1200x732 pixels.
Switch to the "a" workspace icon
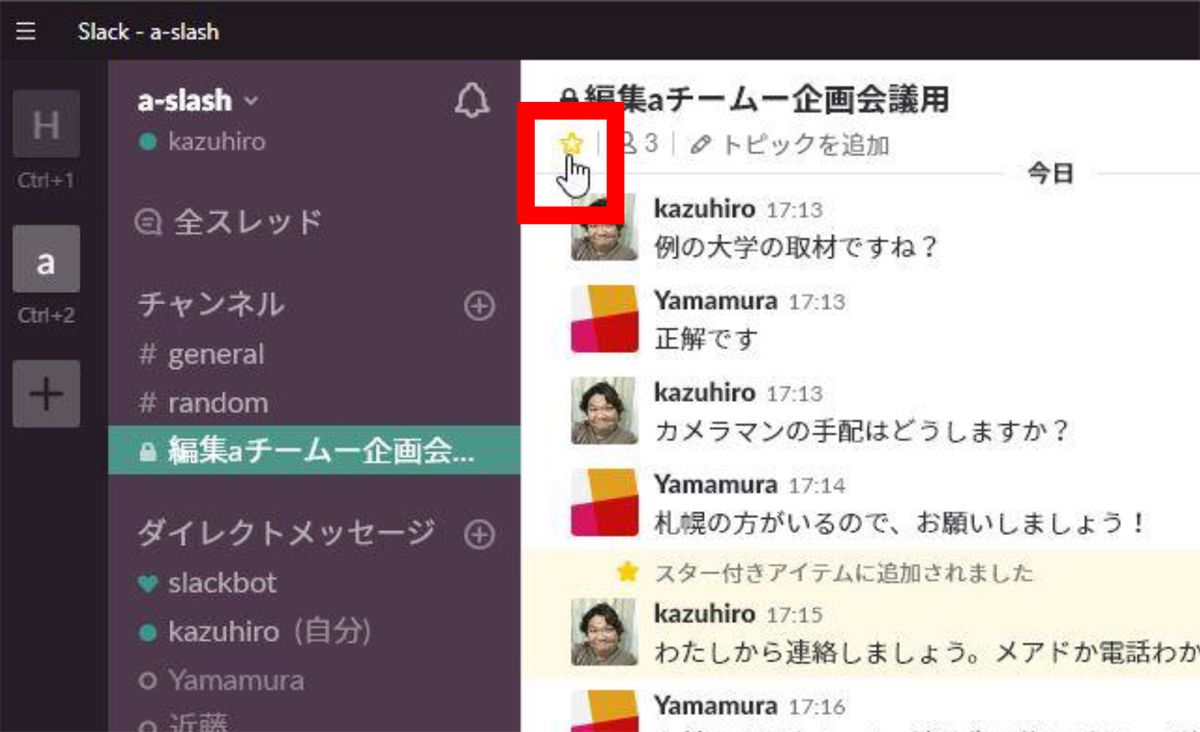[46, 259]
